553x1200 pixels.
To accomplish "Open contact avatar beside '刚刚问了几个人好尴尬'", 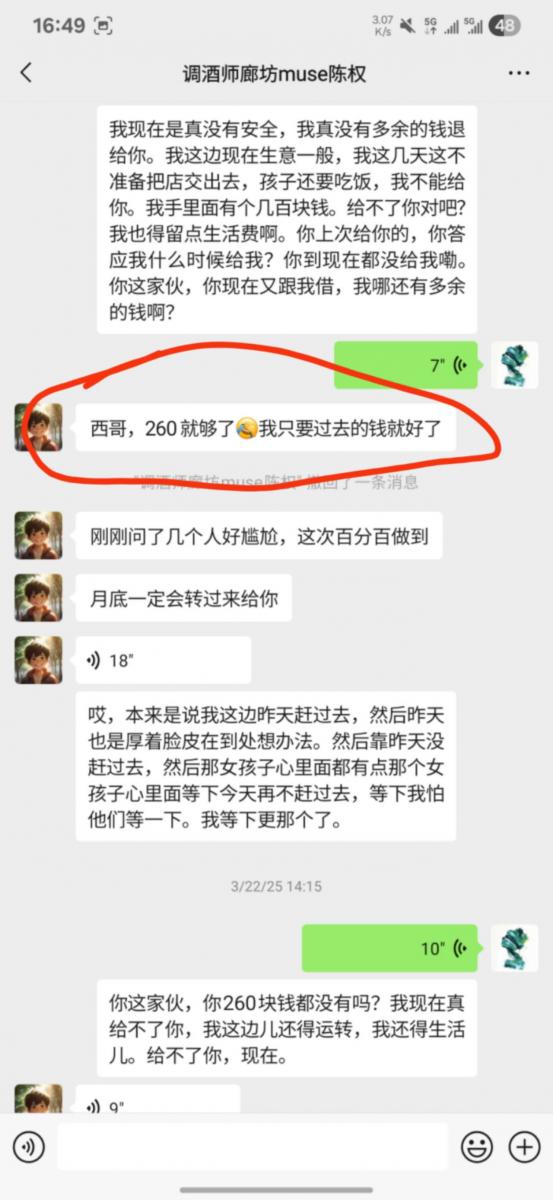I will [x=38, y=536].
